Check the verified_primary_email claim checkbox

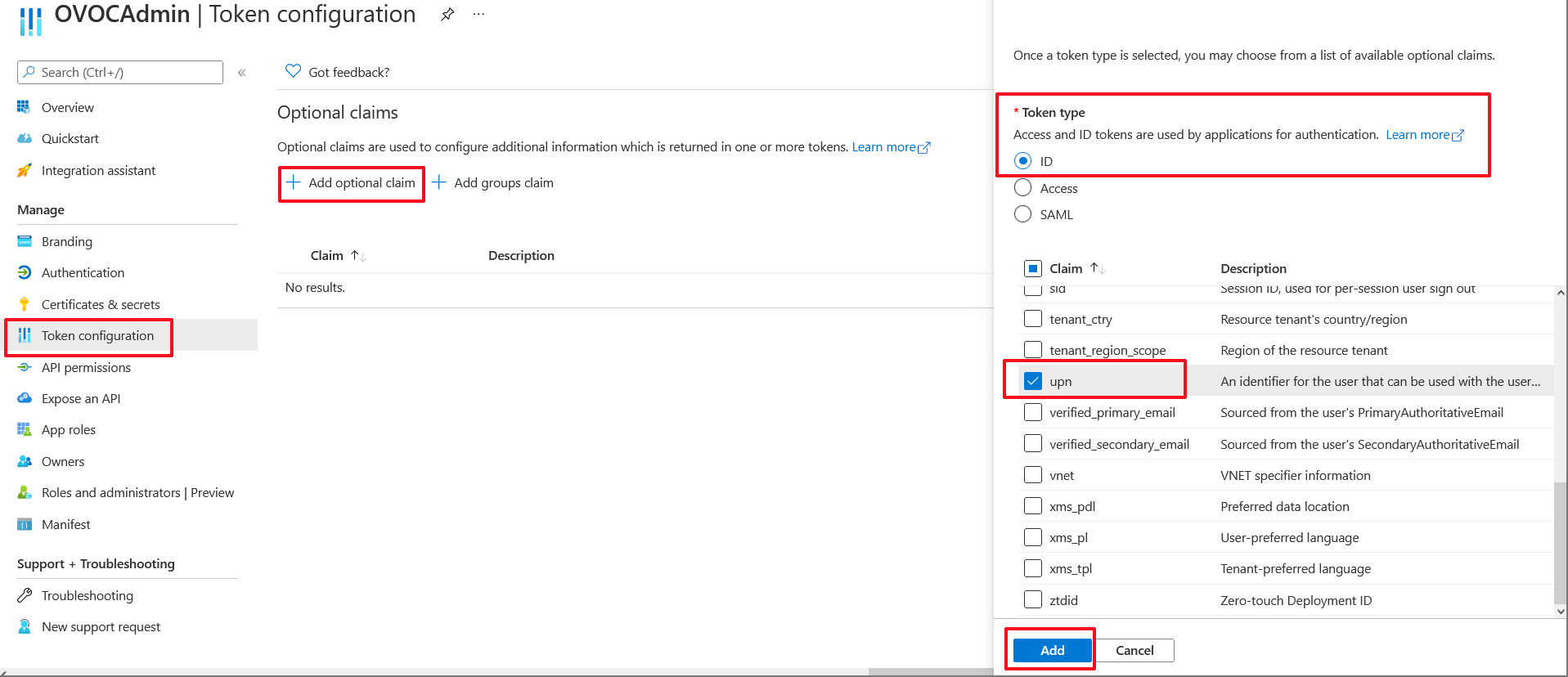1033,412
